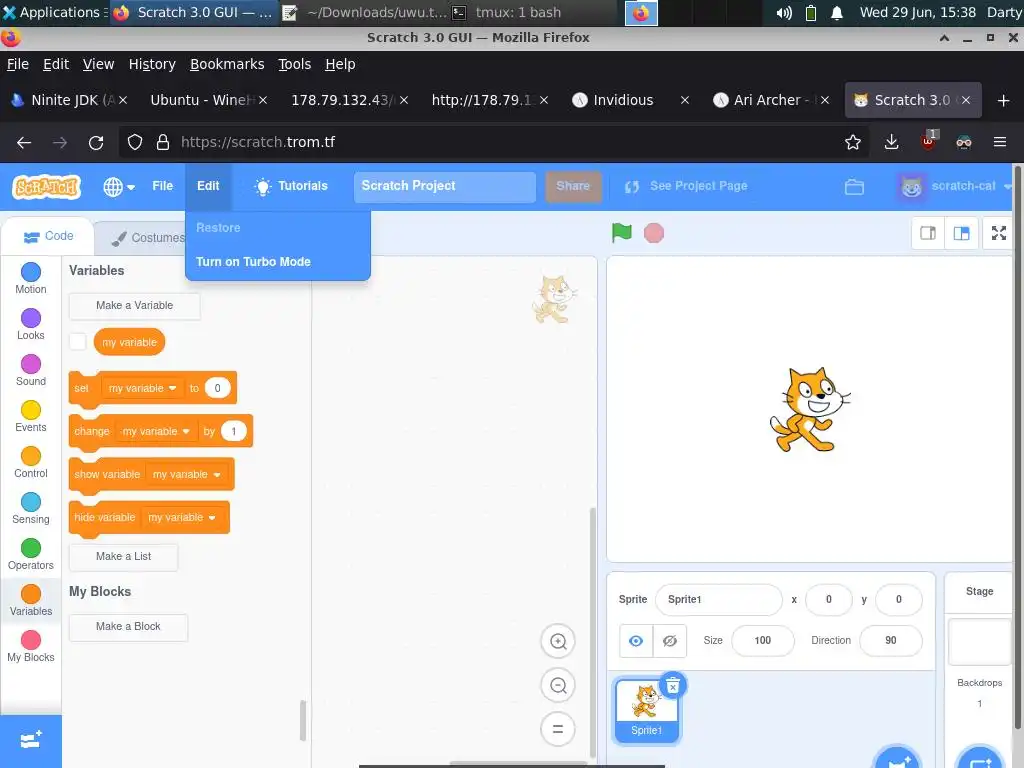Select the Events blocks category
The image size is (1024, 768).
pyautogui.click(x=31, y=417)
